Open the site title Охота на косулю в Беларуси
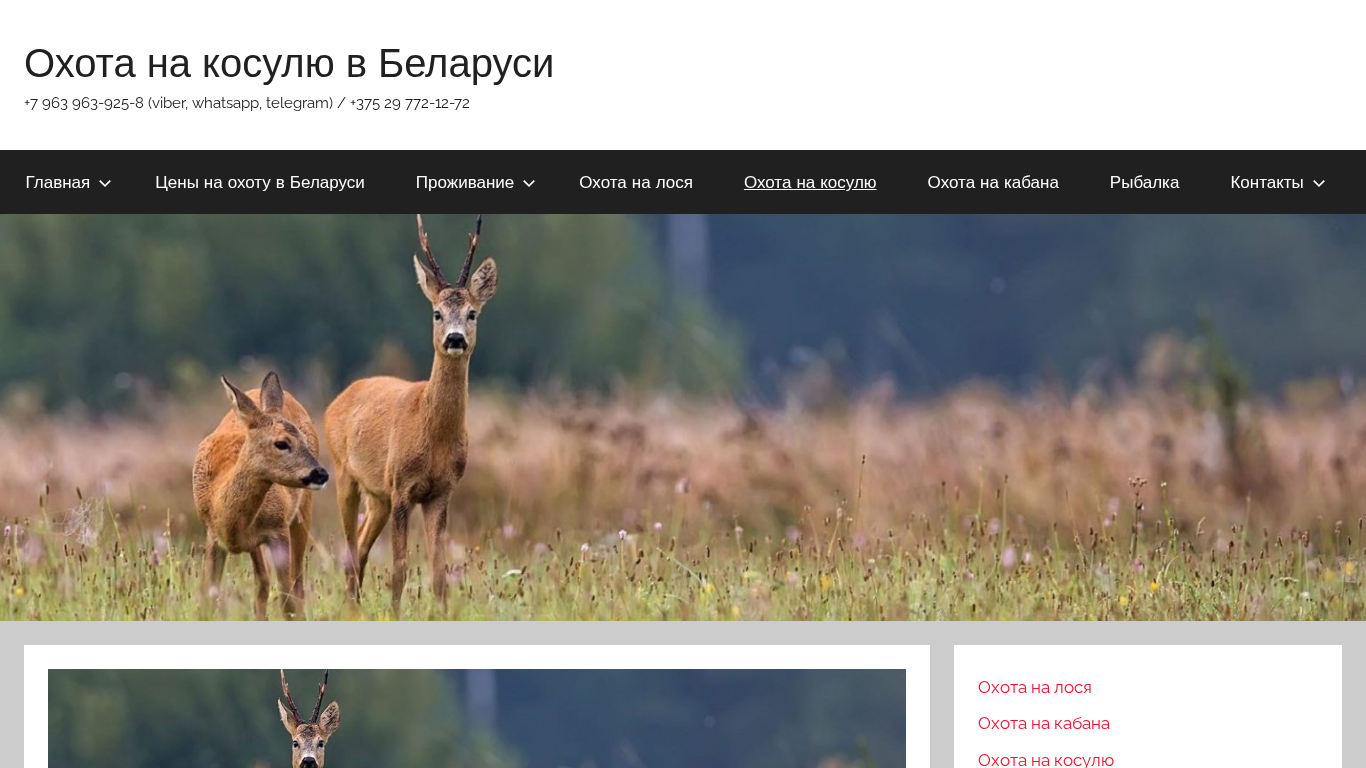Screen dimensions: 1366x768 coord(288,64)
